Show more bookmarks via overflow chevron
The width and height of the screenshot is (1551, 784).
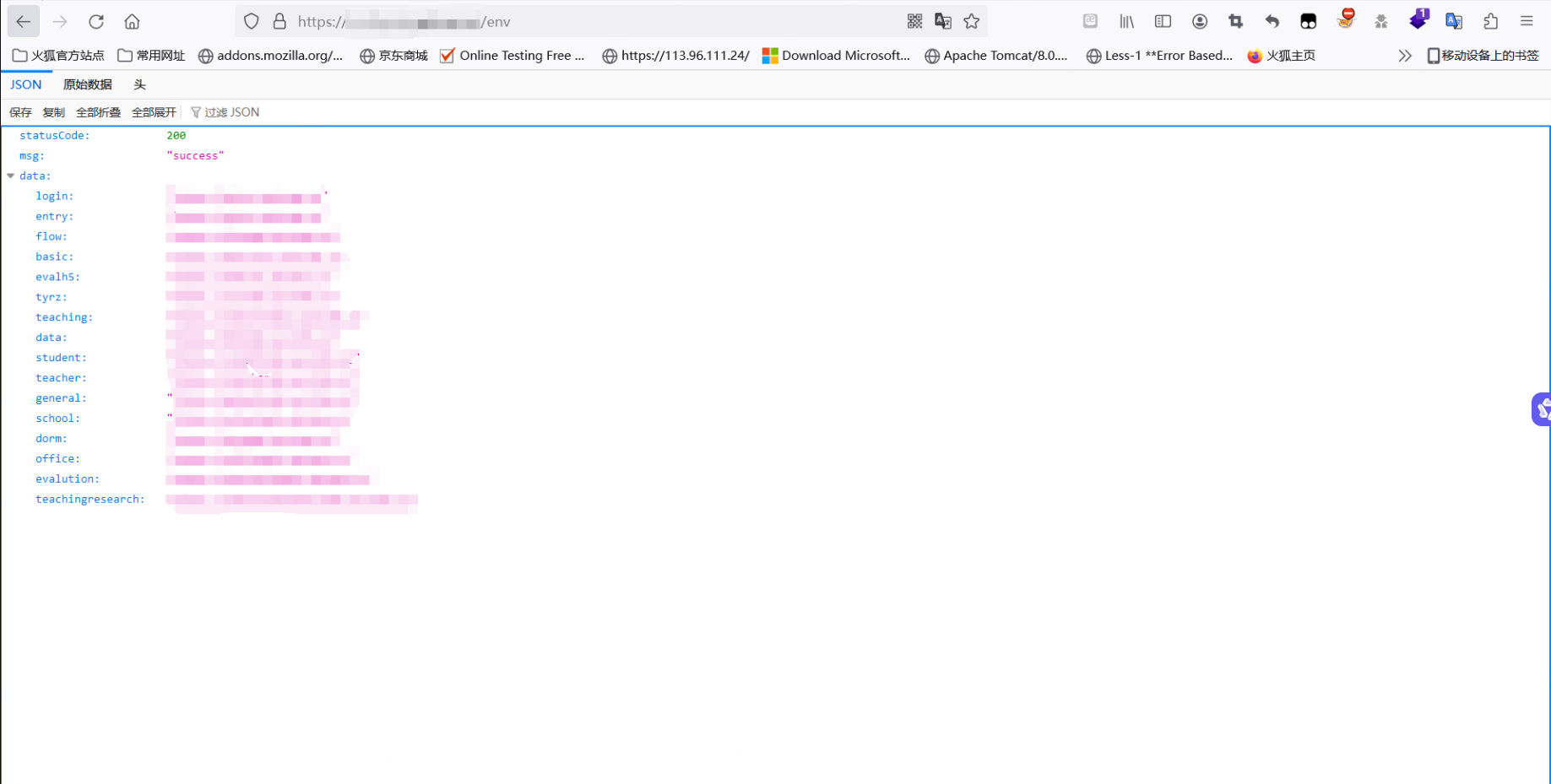click(x=1404, y=56)
